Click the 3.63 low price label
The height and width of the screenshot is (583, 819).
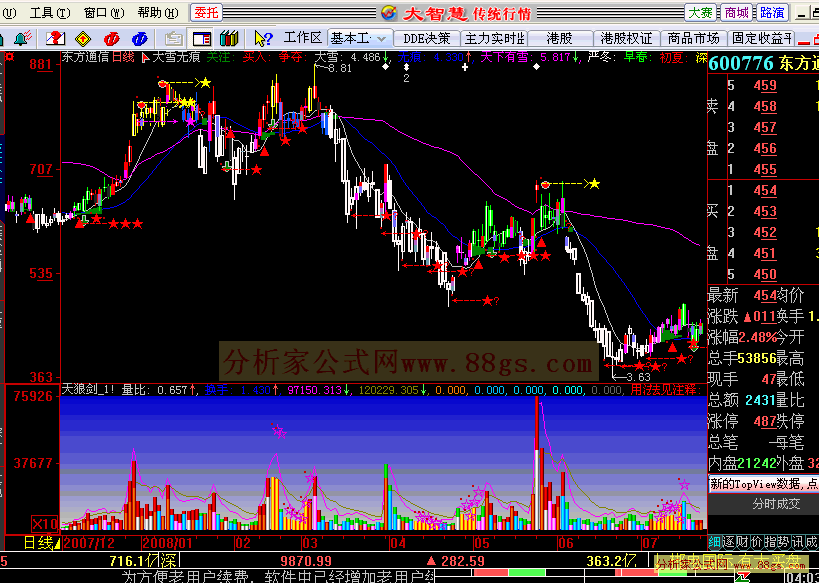[638, 377]
